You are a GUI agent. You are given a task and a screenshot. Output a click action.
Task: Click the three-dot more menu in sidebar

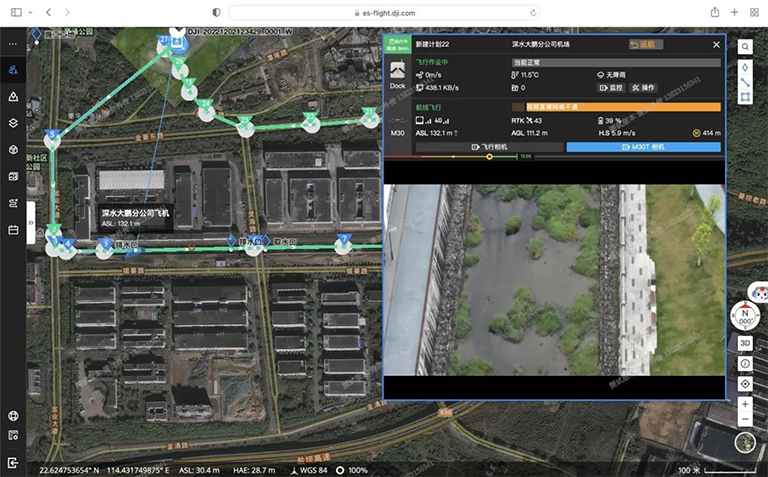coord(13,44)
